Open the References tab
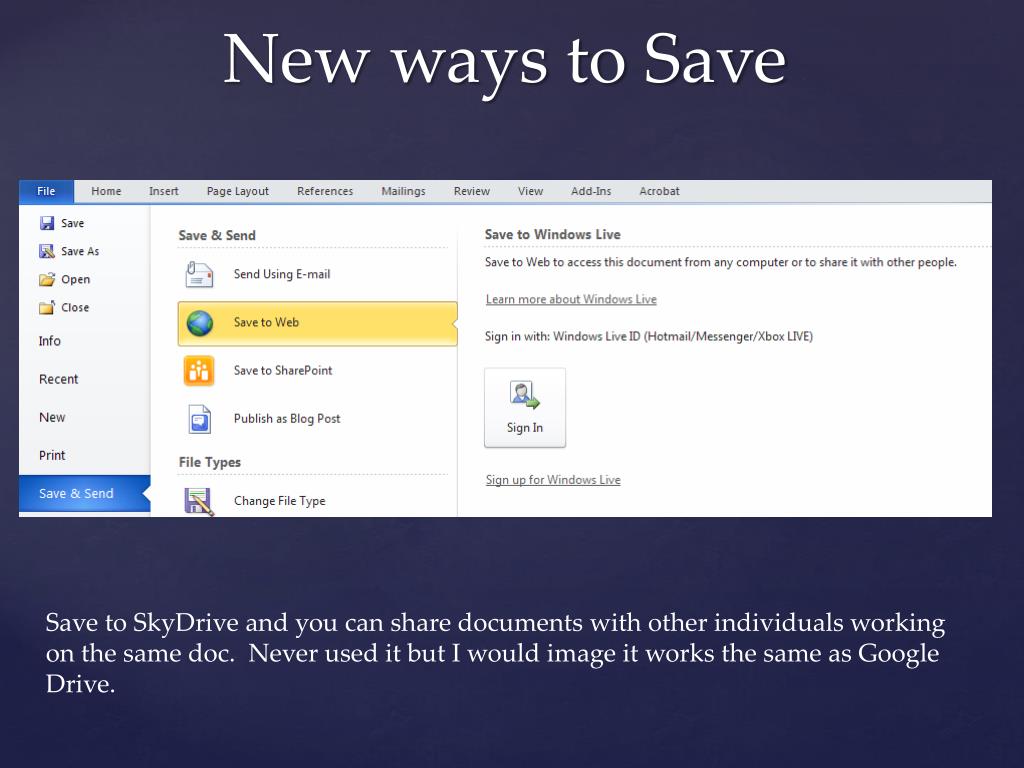Viewport: 1024px width, 768px height. (x=325, y=191)
